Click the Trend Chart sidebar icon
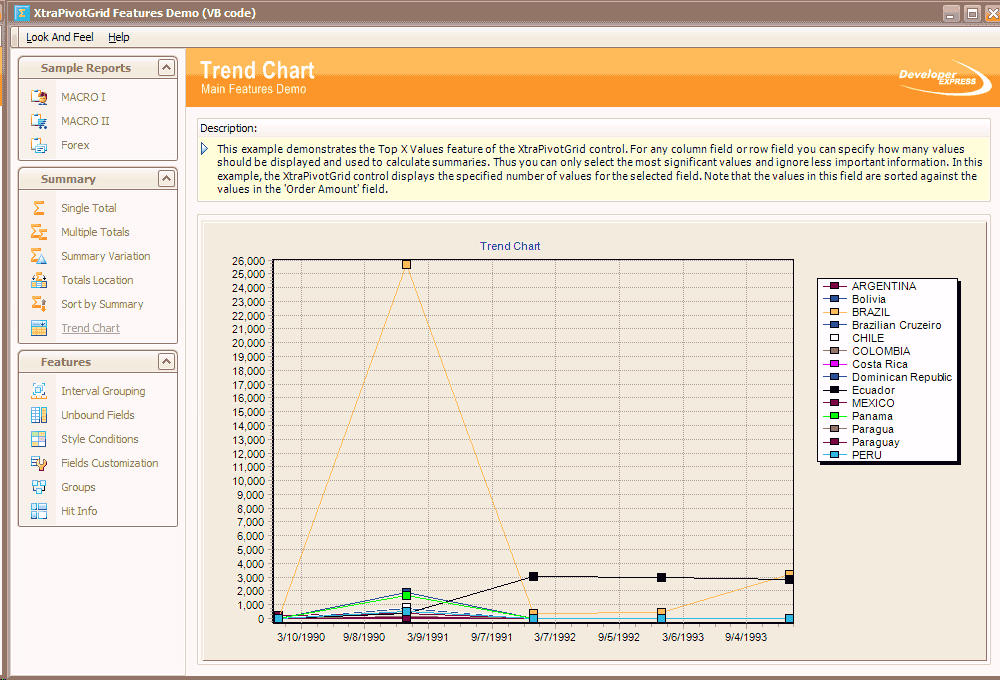1000x680 pixels. pyautogui.click(x=39, y=329)
